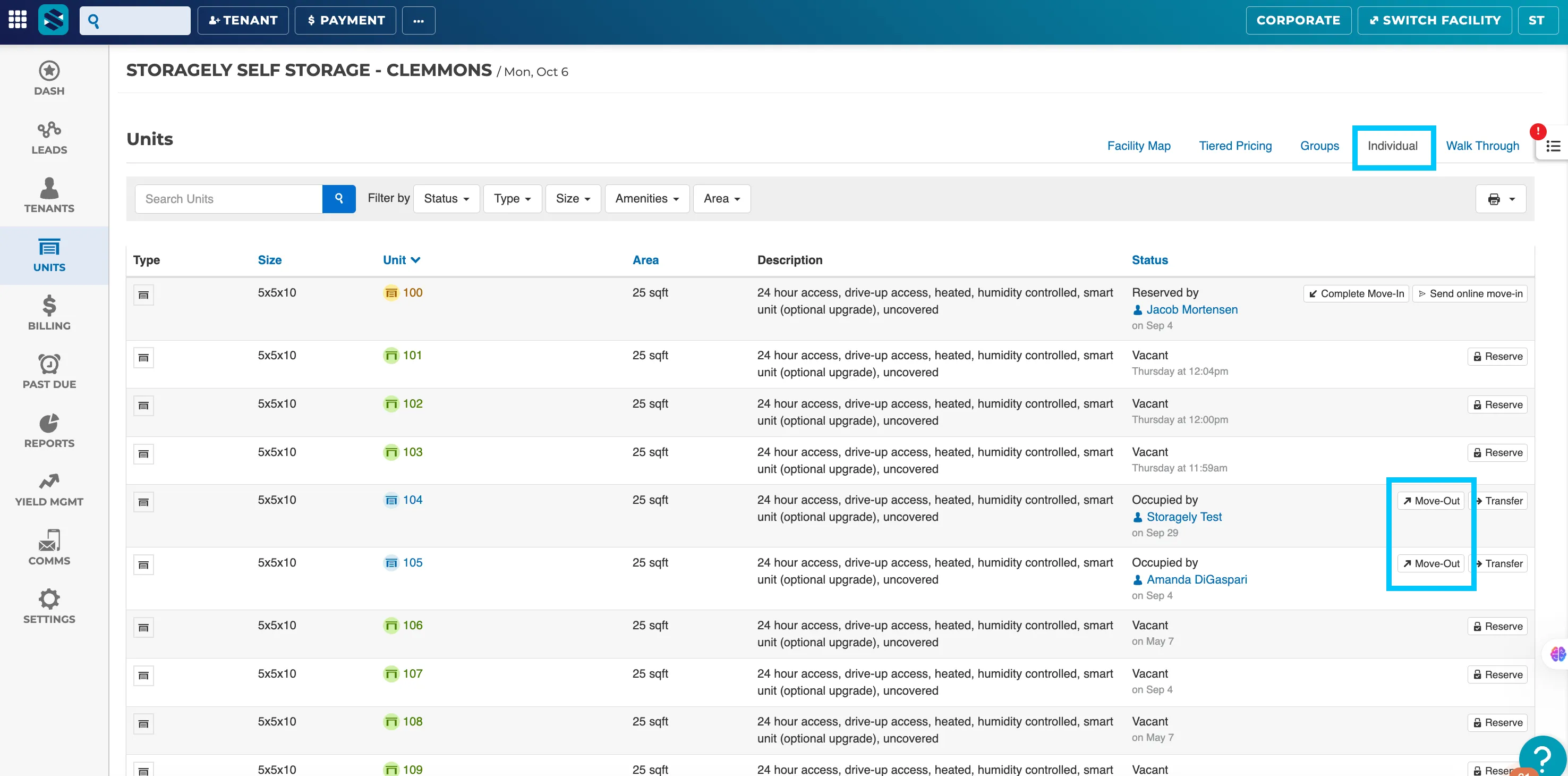1568x776 pixels.
Task: Click the Corporate button
Action: pos(1298,20)
